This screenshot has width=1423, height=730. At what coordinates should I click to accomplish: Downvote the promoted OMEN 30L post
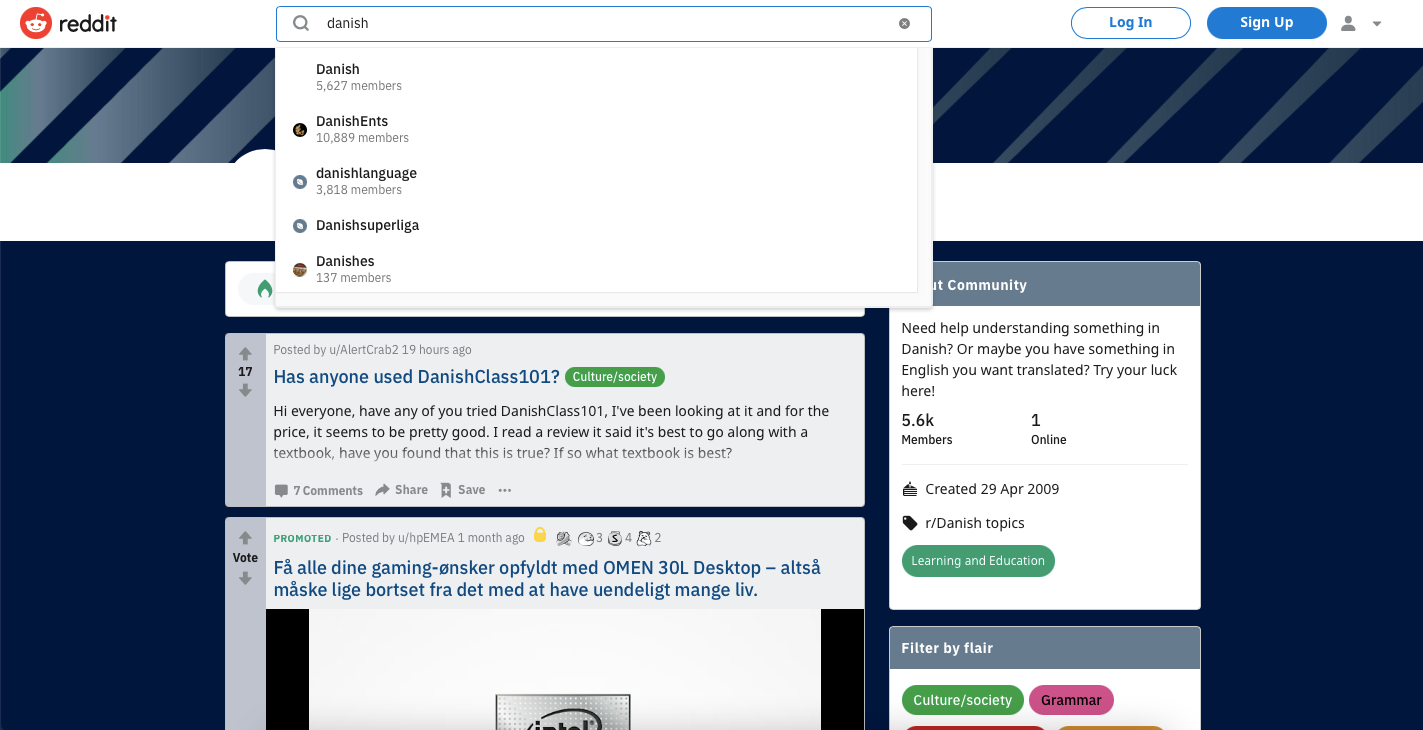245,578
